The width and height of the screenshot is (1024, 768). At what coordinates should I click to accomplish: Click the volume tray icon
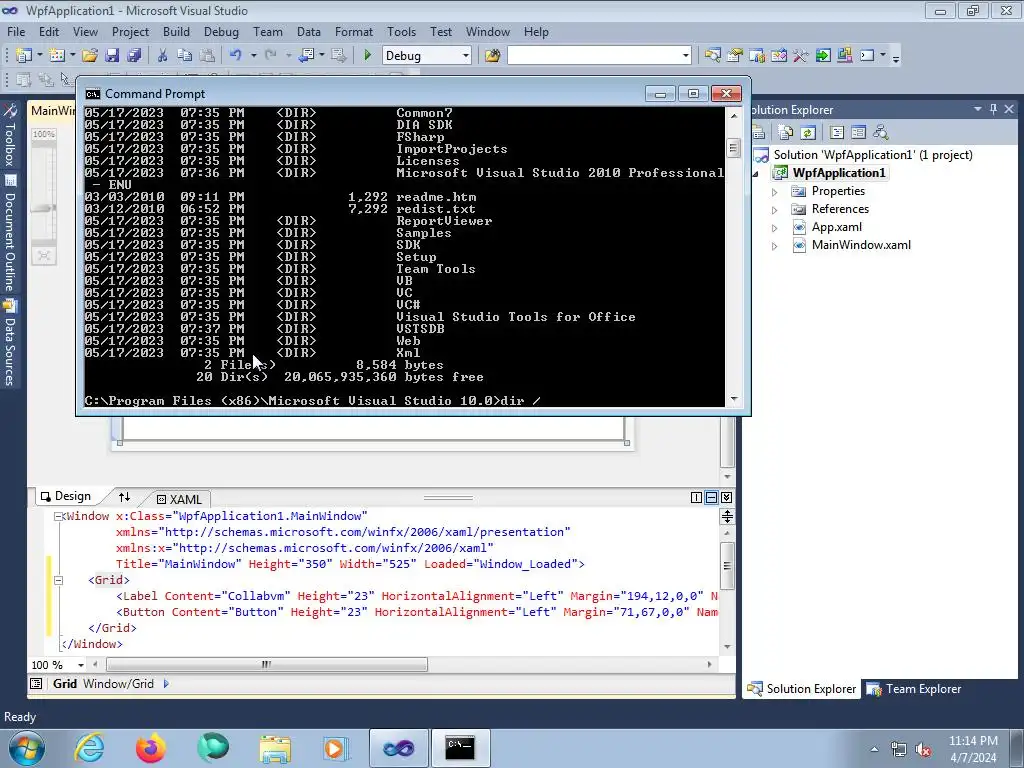(x=923, y=750)
